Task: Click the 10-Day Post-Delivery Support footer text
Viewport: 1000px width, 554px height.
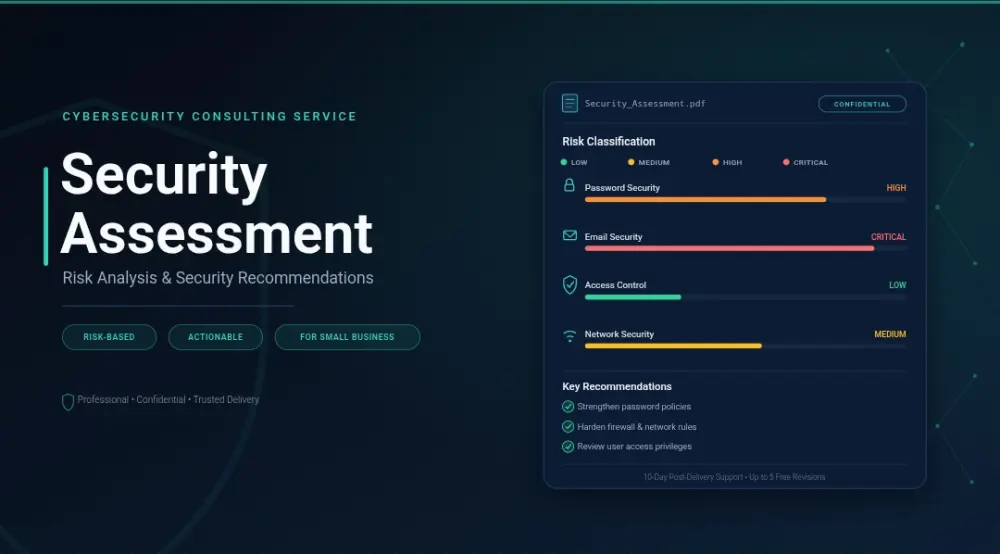Action: tap(734, 477)
